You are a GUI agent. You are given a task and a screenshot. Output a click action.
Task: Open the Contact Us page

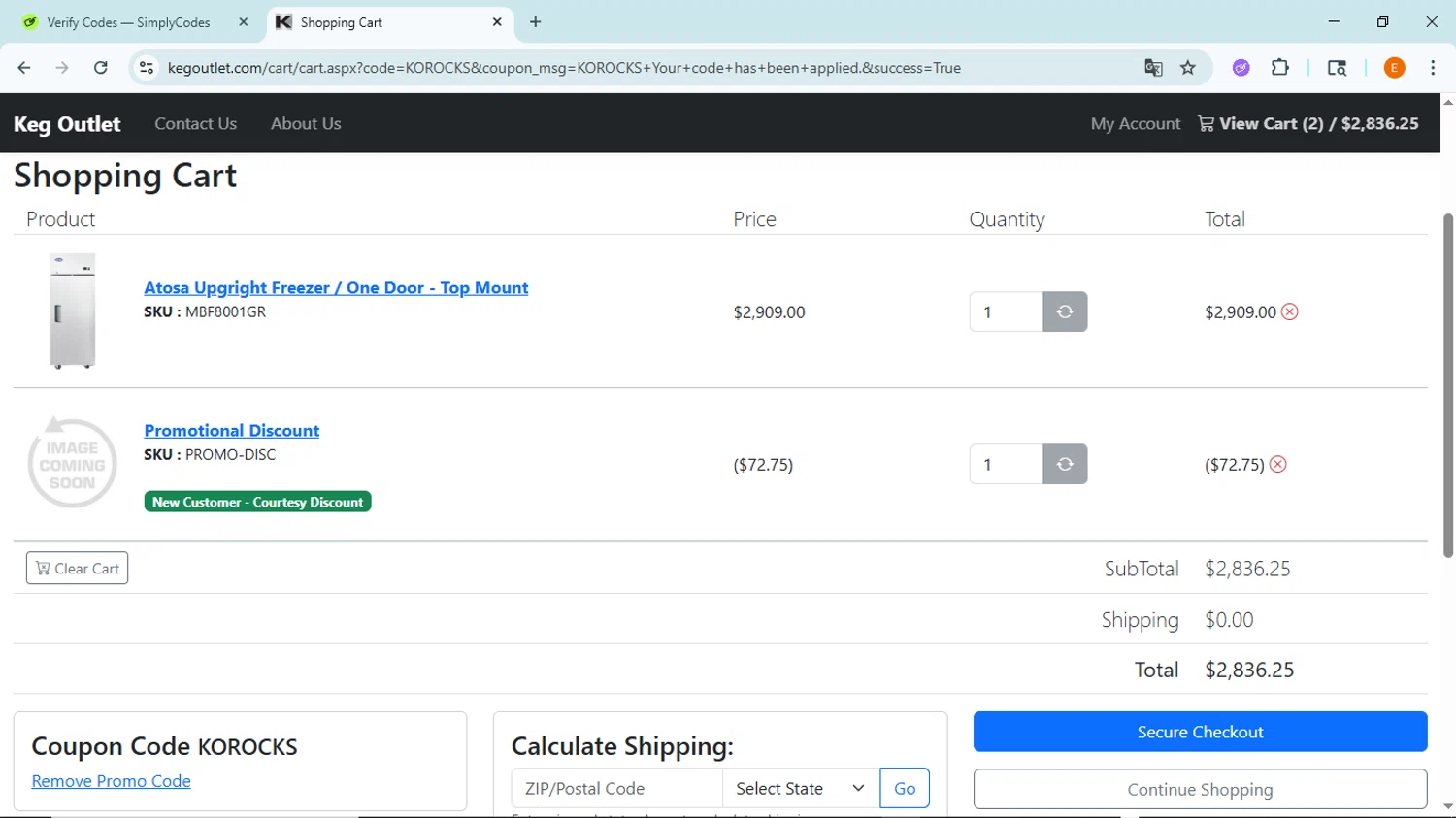195,123
